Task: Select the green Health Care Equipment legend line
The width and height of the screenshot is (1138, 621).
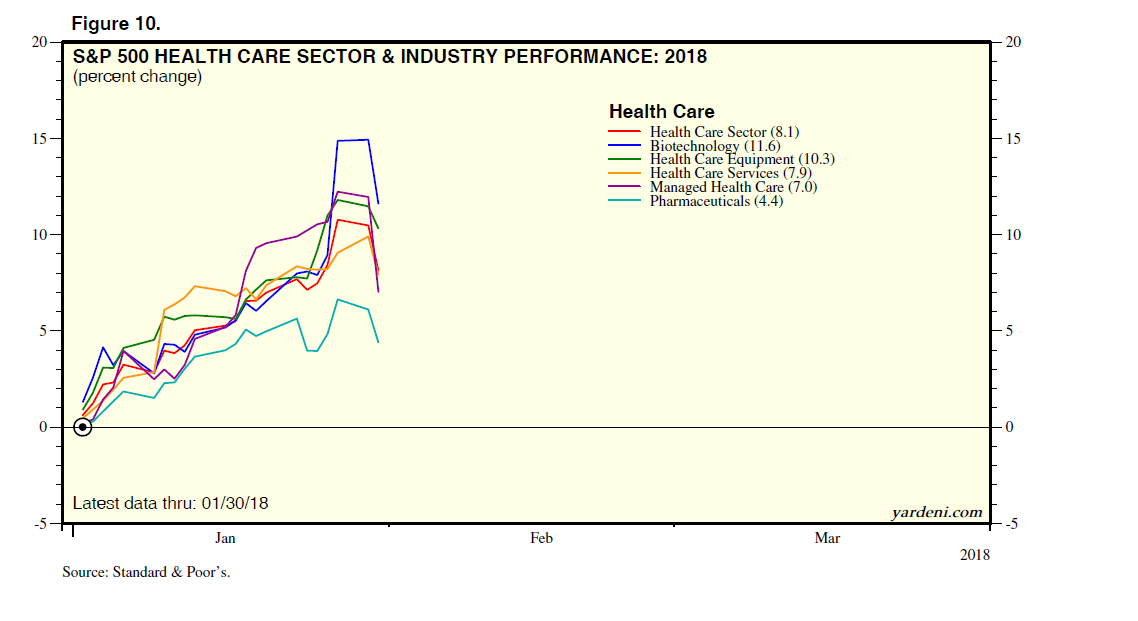Action: click(625, 160)
